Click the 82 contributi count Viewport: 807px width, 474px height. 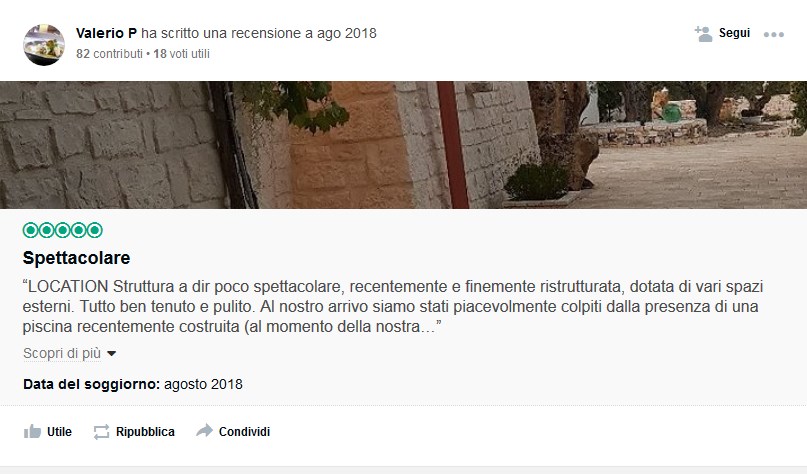(x=109, y=54)
